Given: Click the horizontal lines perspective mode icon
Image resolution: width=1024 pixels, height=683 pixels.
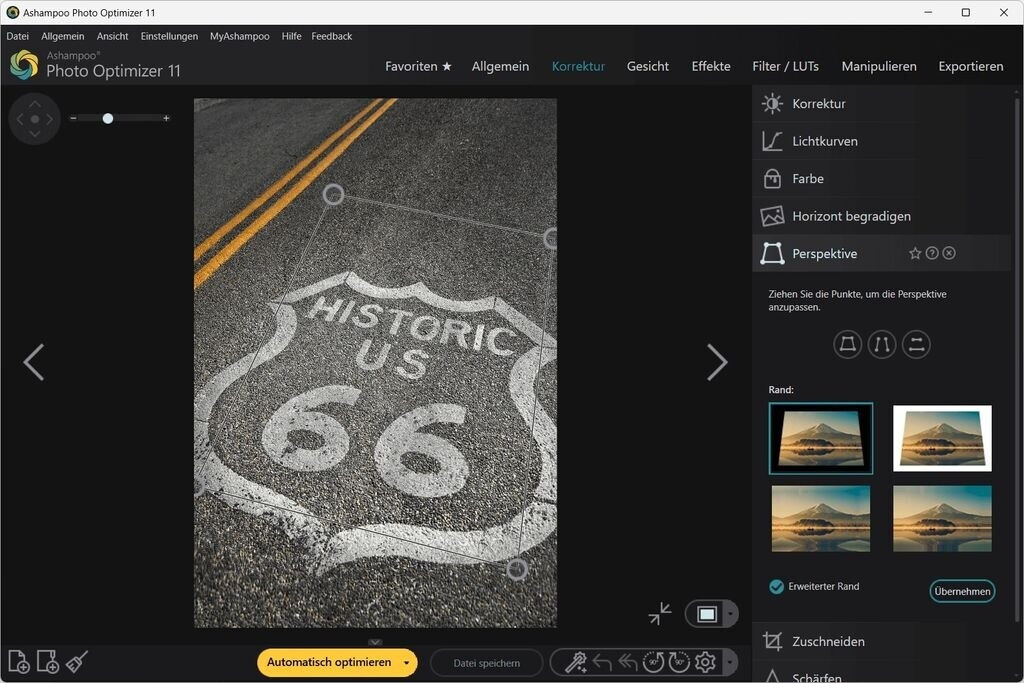Looking at the screenshot, I should point(916,345).
